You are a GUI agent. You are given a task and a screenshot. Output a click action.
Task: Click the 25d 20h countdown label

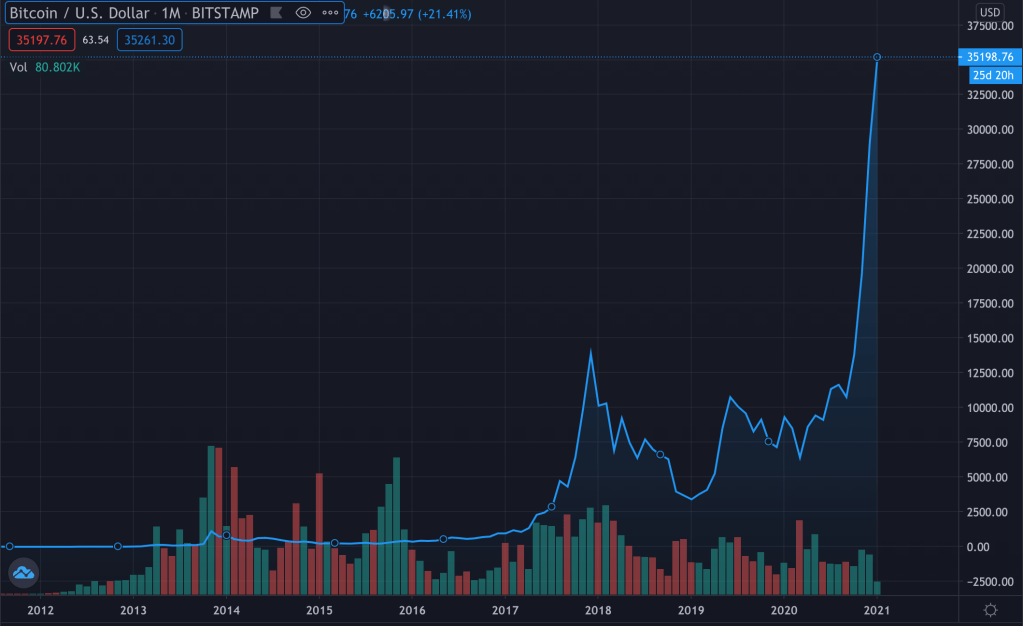994,75
